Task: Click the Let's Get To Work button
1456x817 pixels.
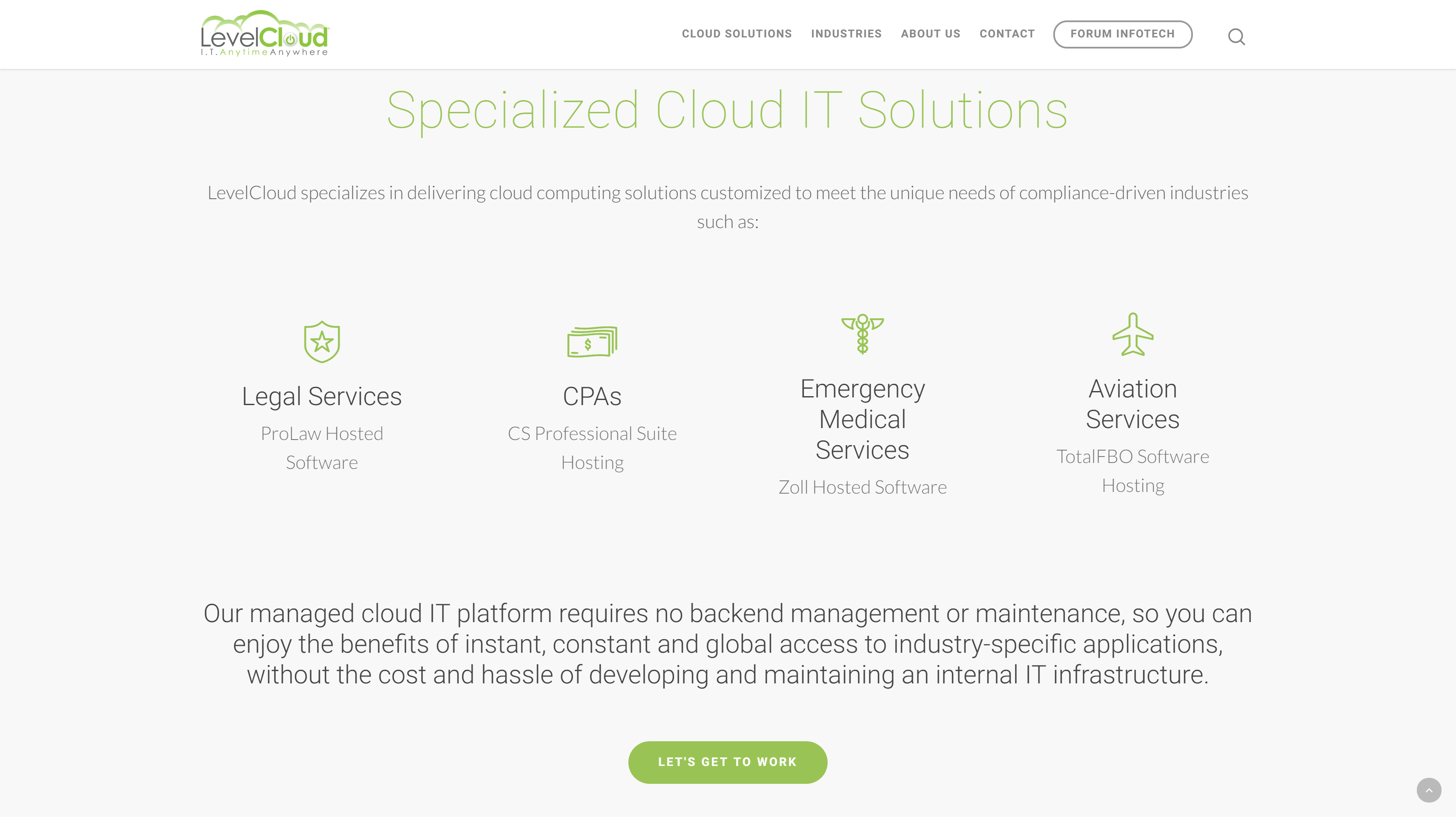Action: [x=728, y=762]
